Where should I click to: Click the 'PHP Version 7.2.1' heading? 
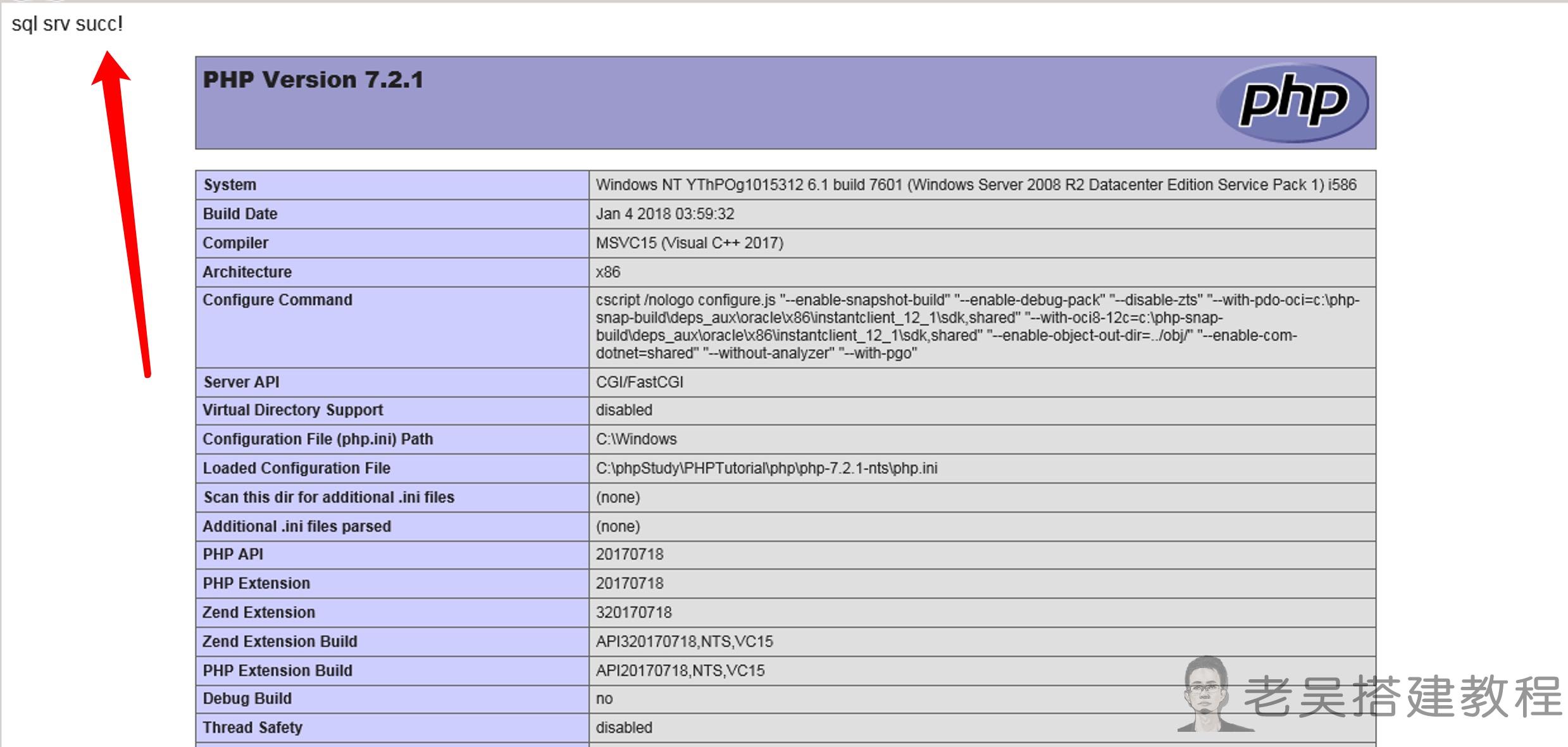(313, 80)
